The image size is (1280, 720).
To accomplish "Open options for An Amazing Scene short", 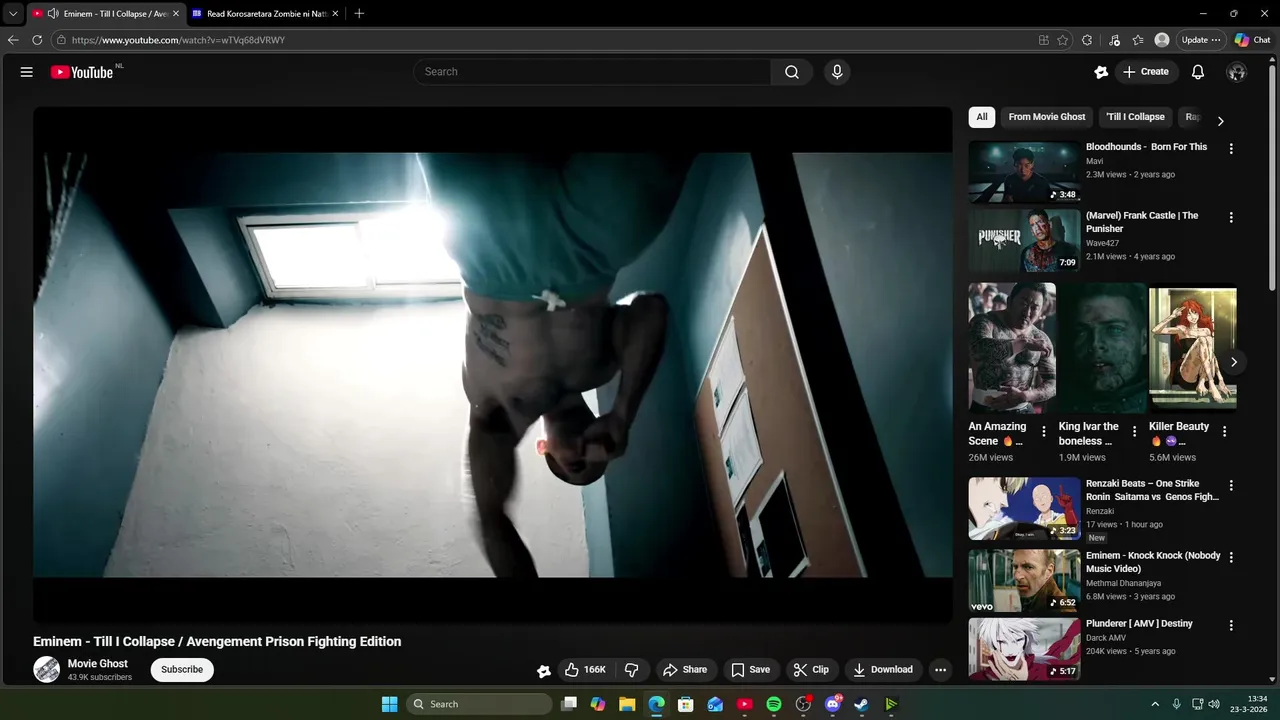I will (1044, 432).
